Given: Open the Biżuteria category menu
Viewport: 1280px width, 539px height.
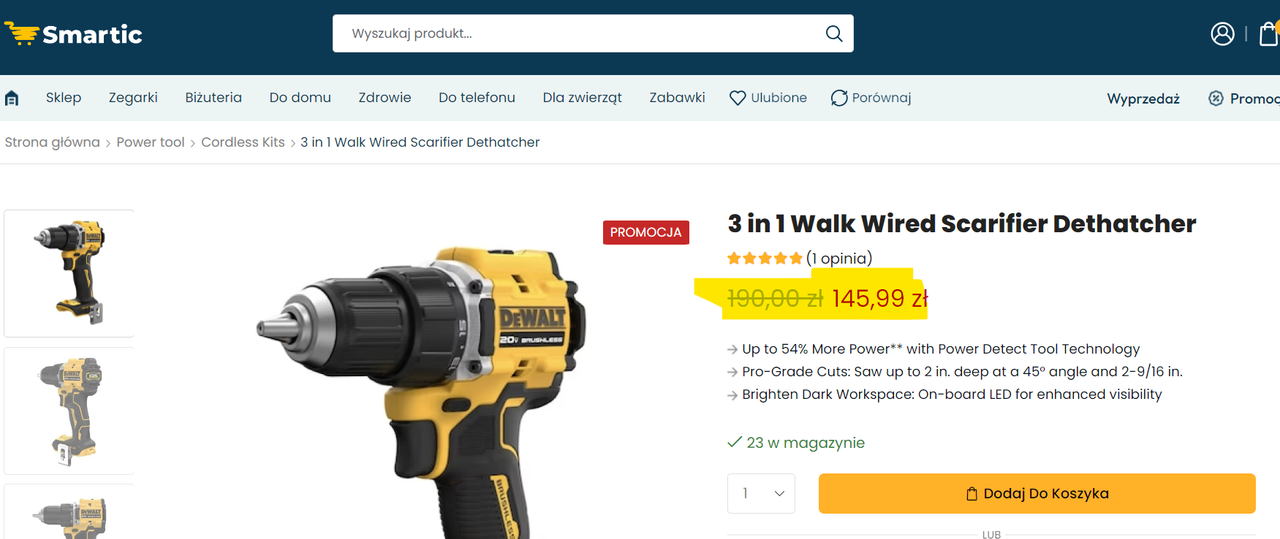Looking at the screenshot, I should click(213, 97).
